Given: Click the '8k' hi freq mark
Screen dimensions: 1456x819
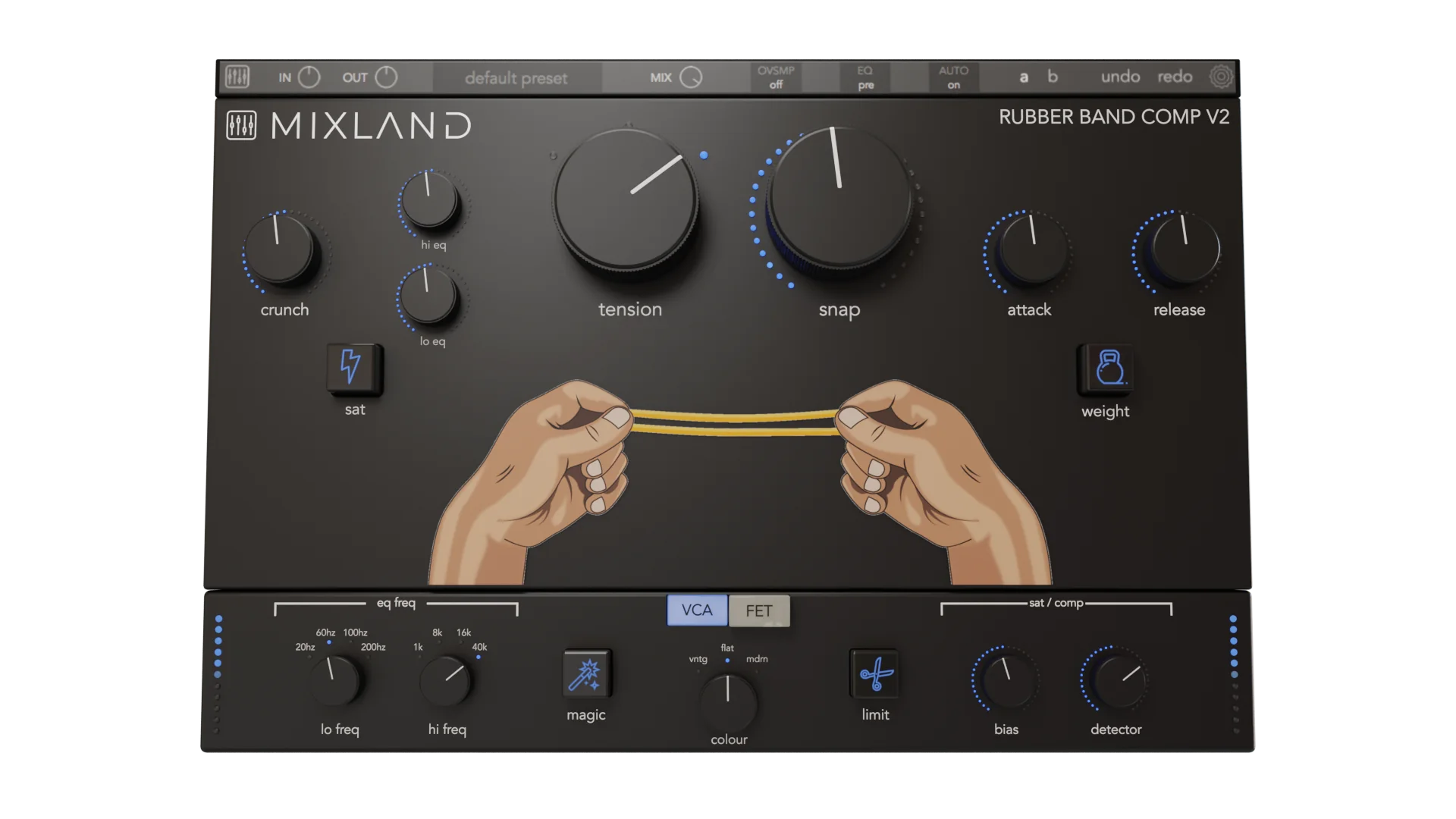Looking at the screenshot, I should [x=437, y=632].
